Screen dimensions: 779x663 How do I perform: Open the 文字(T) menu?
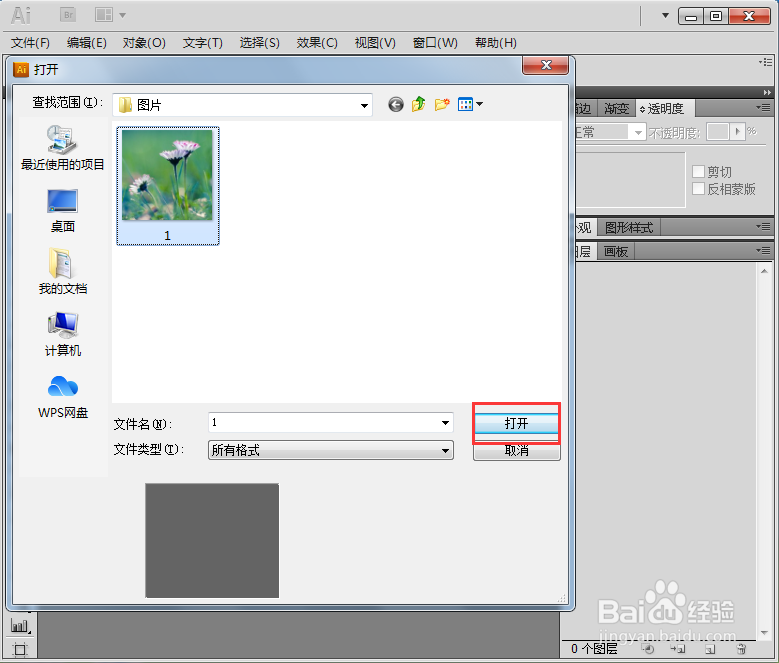click(x=202, y=43)
